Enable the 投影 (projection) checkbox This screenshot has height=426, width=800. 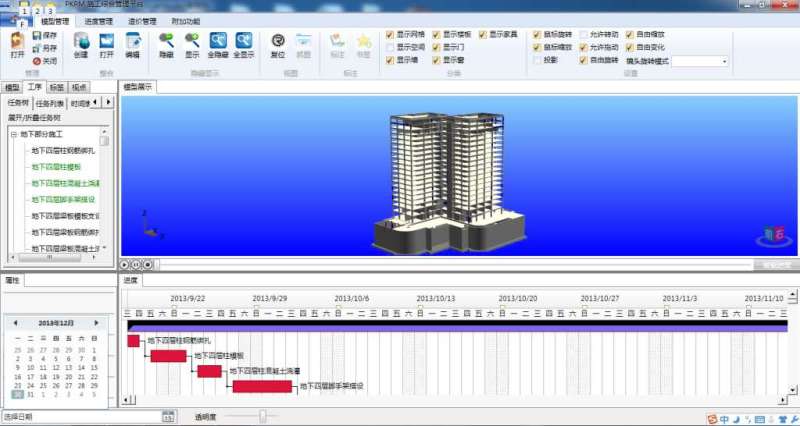click(537, 60)
